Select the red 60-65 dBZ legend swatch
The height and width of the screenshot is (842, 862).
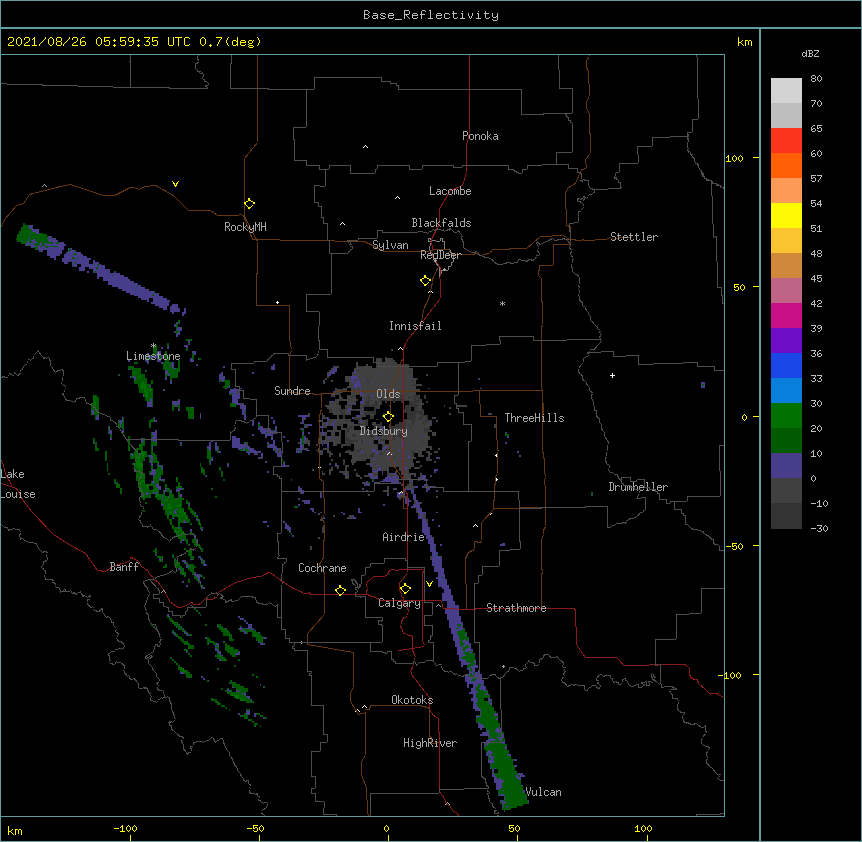pos(786,141)
